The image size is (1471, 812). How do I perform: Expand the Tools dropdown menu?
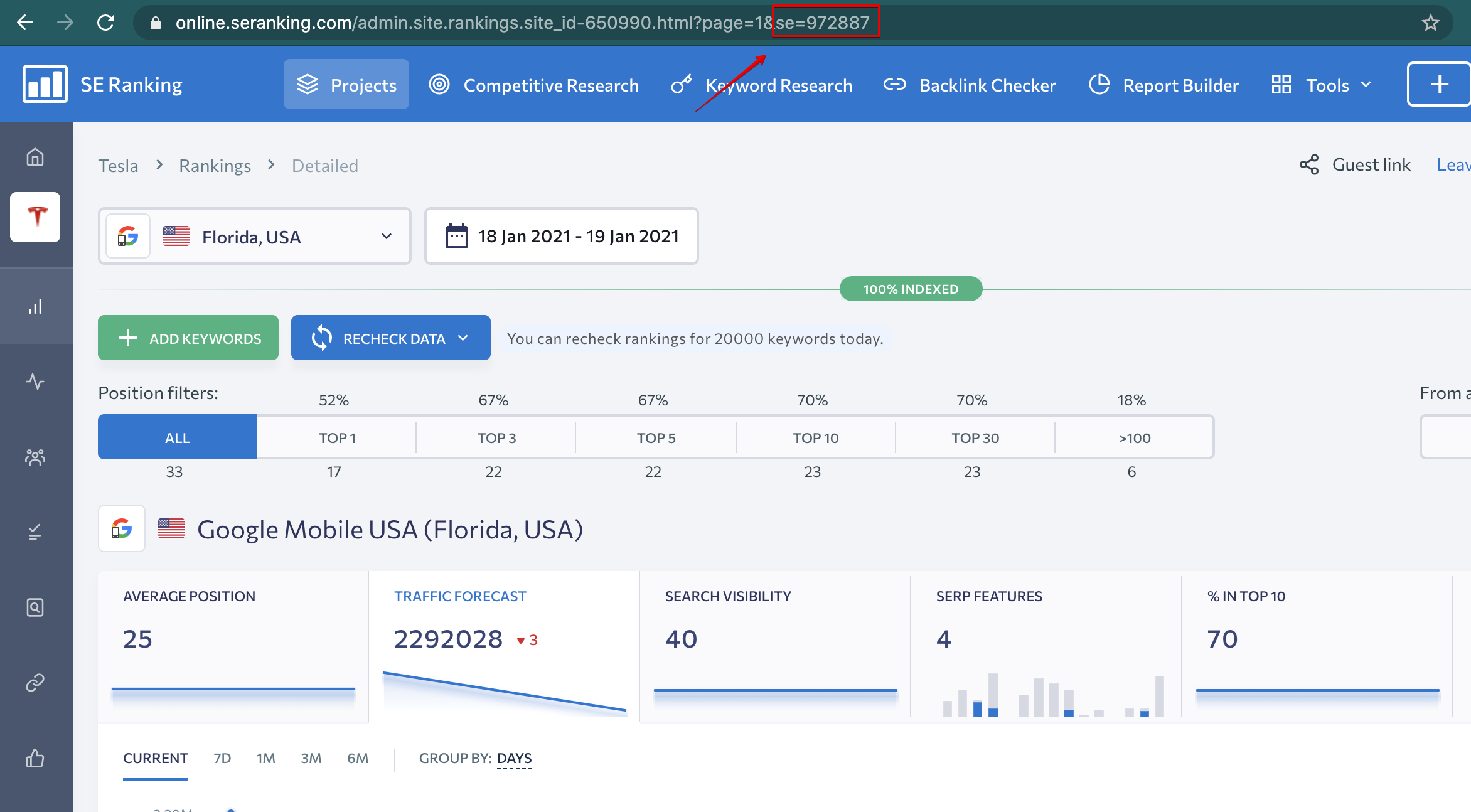tap(1322, 84)
